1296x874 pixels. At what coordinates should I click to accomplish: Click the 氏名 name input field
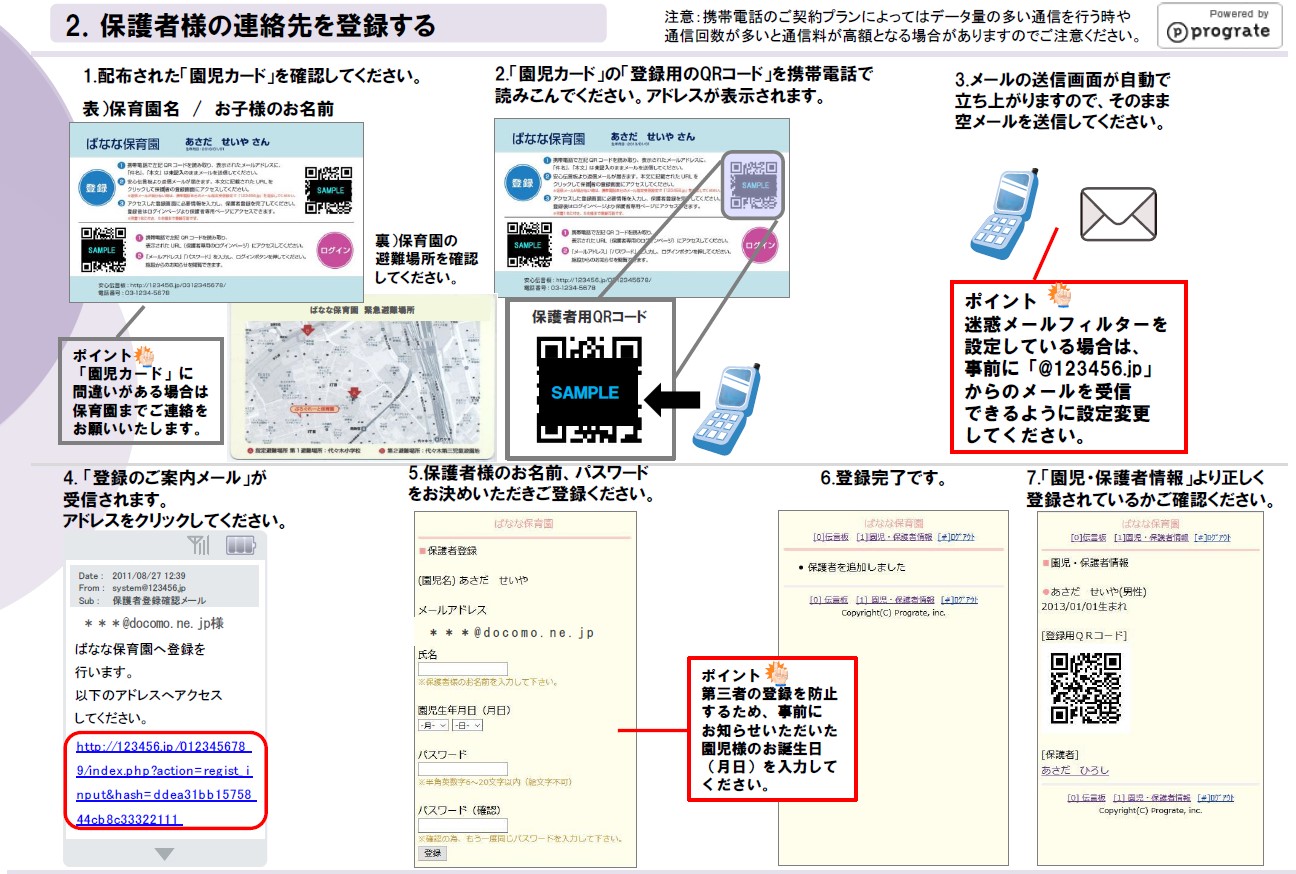[462, 668]
